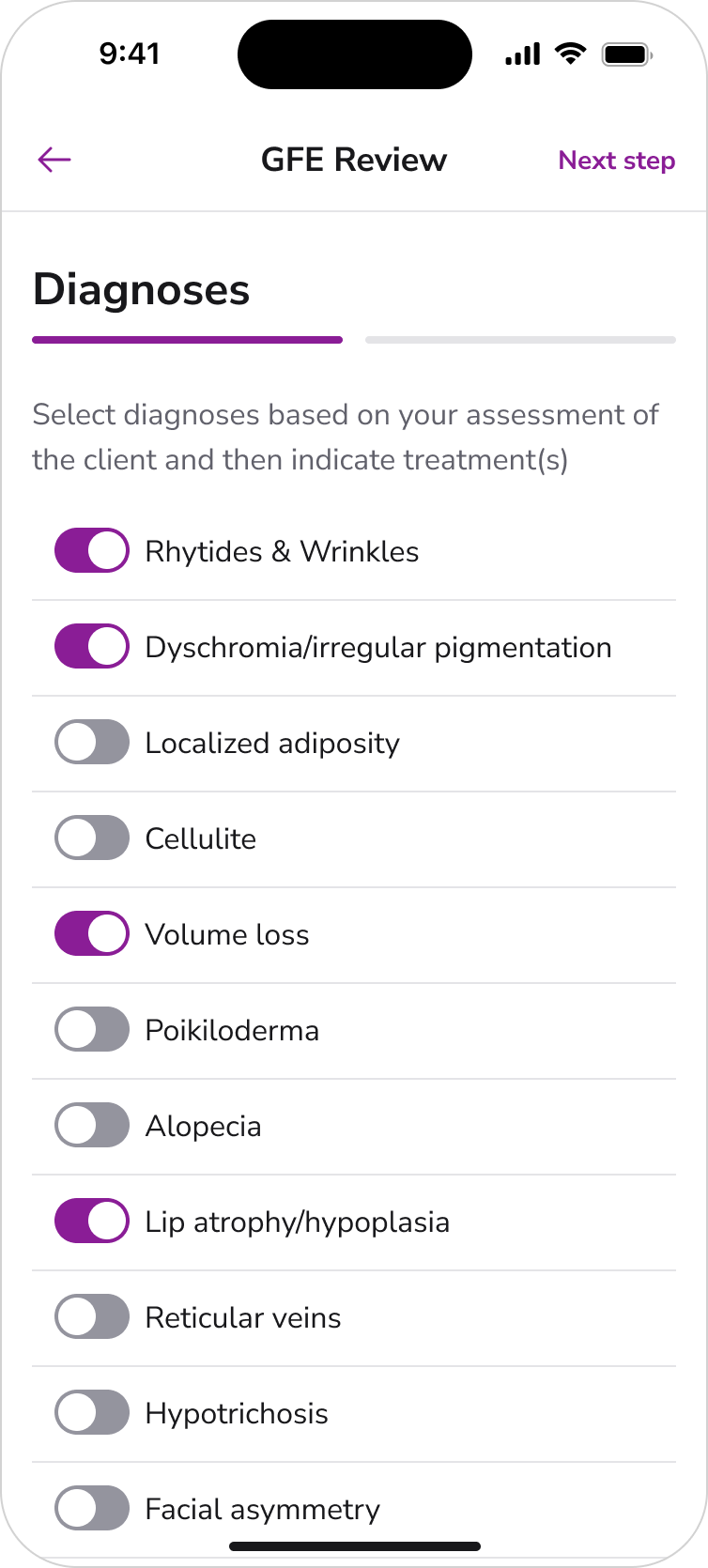
Task: Disable Lip atrophy/hypoplasia toggle
Action: pyautogui.click(x=92, y=1222)
